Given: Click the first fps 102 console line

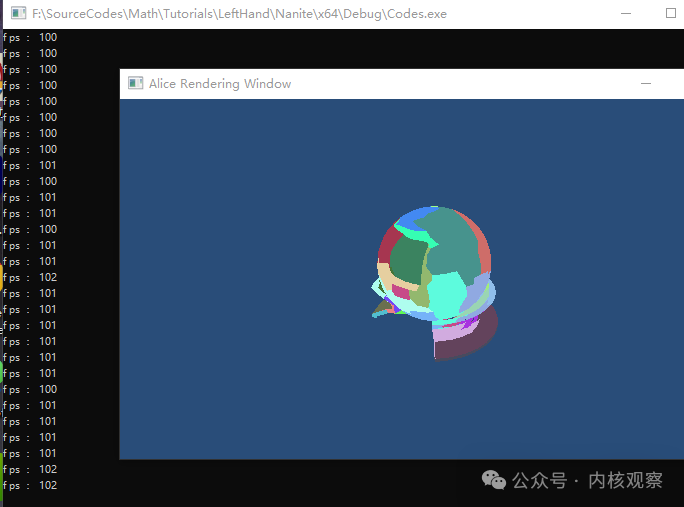Looking at the screenshot, I should tap(30, 277).
